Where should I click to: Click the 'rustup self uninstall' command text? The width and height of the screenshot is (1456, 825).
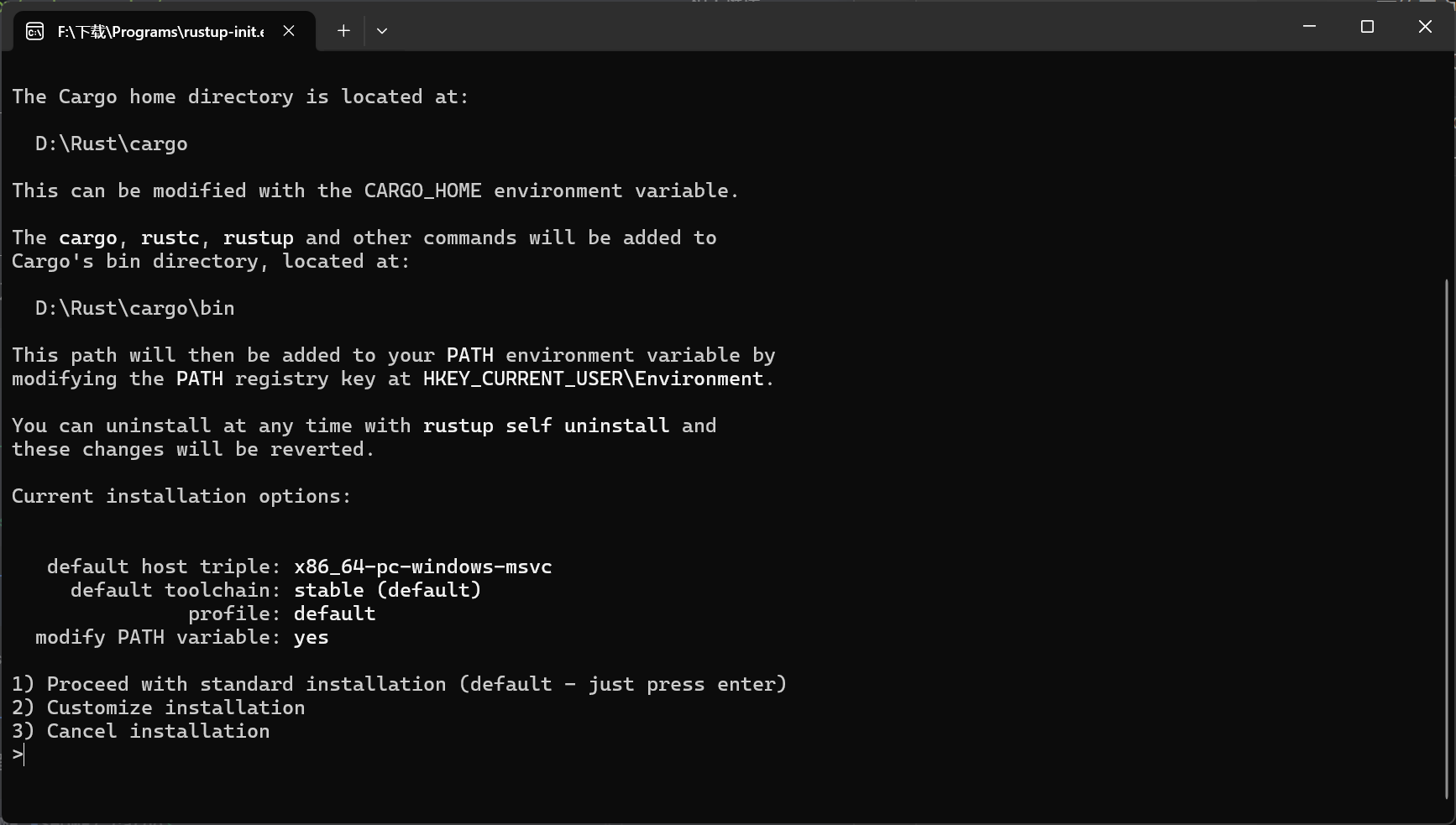point(547,426)
